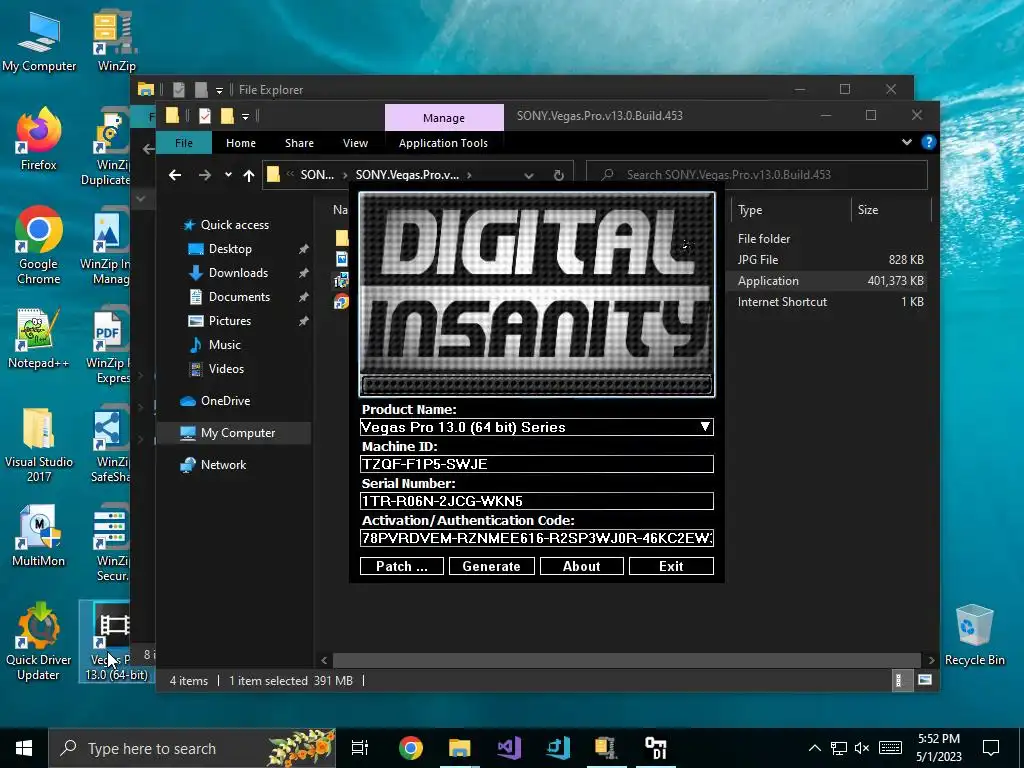This screenshot has width=1024, height=768.
Task: Click the Exit button in the keygen
Action: (x=671, y=566)
